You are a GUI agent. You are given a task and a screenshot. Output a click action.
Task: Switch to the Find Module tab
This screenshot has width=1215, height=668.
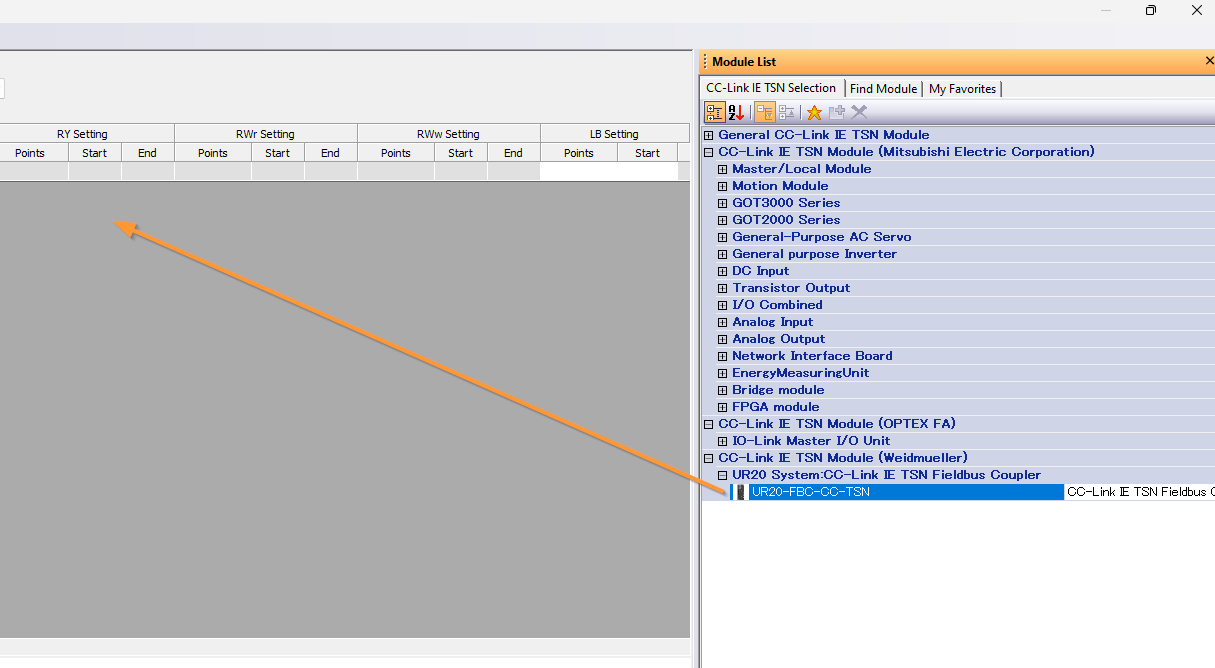(x=883, y=89)
